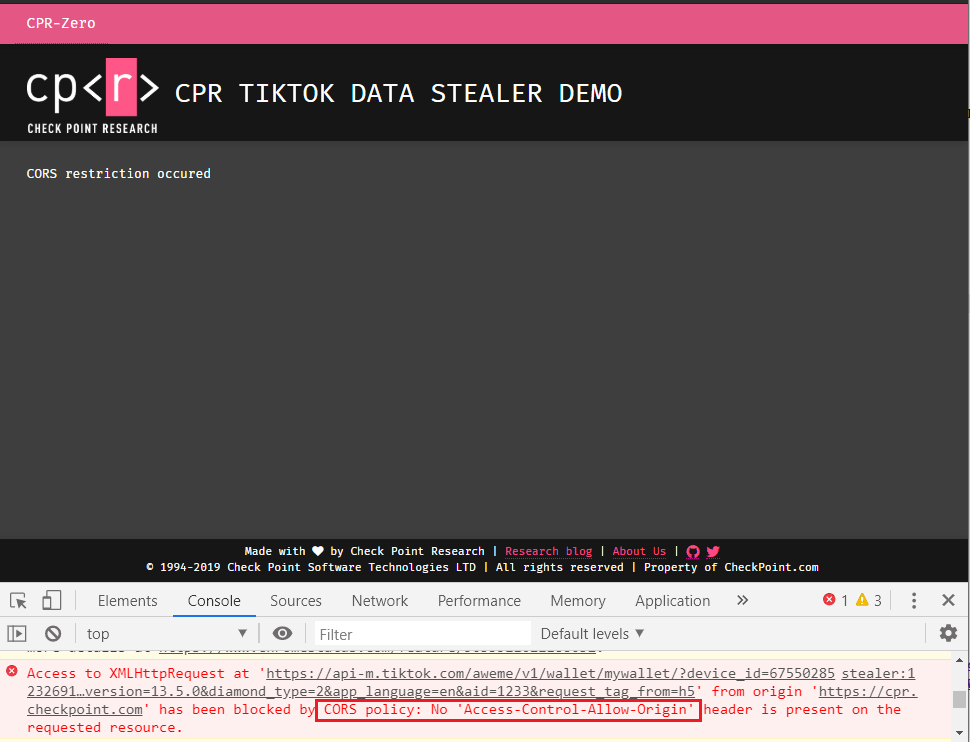Screen dimensions: 970x742
Task: Click the red error icon beside XMLHttpRequest message
Action: click(12, 671)
